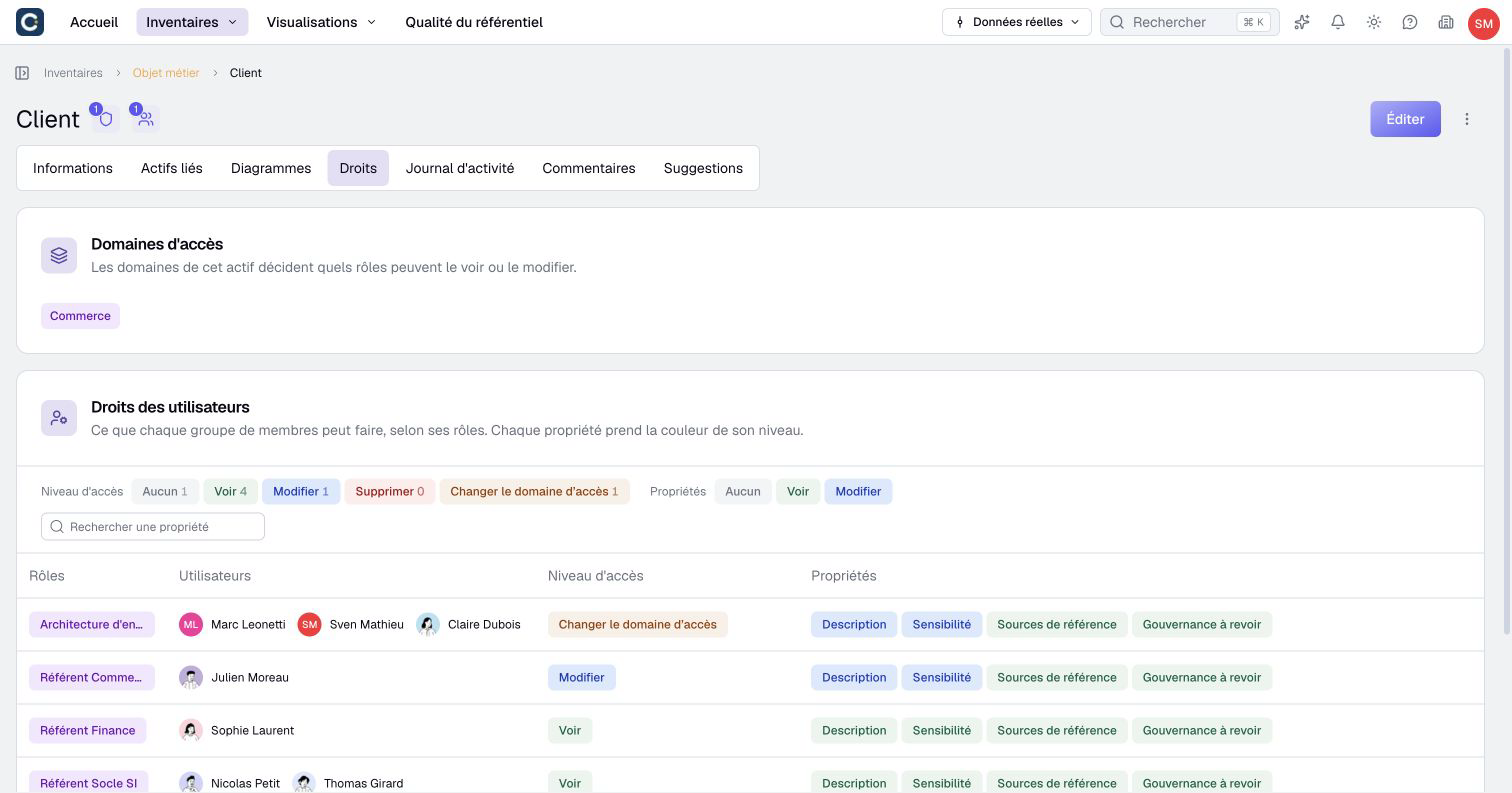The image size is (1512, 793).
Task: Click Sven Mathieu's SM avatar in the table
Action: click(x=309, y=624)
